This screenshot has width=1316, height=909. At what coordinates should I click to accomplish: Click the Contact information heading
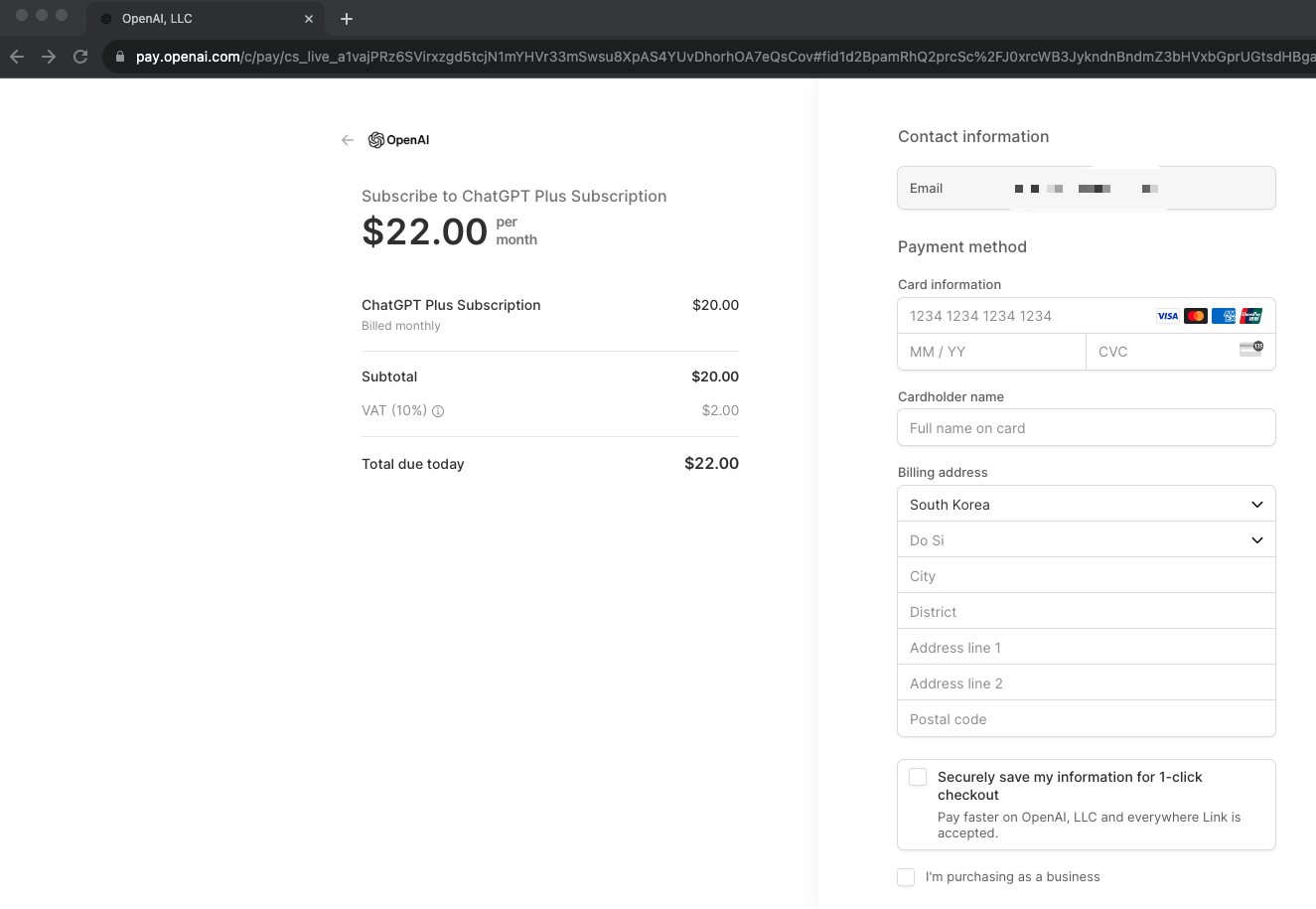[973, 136]
